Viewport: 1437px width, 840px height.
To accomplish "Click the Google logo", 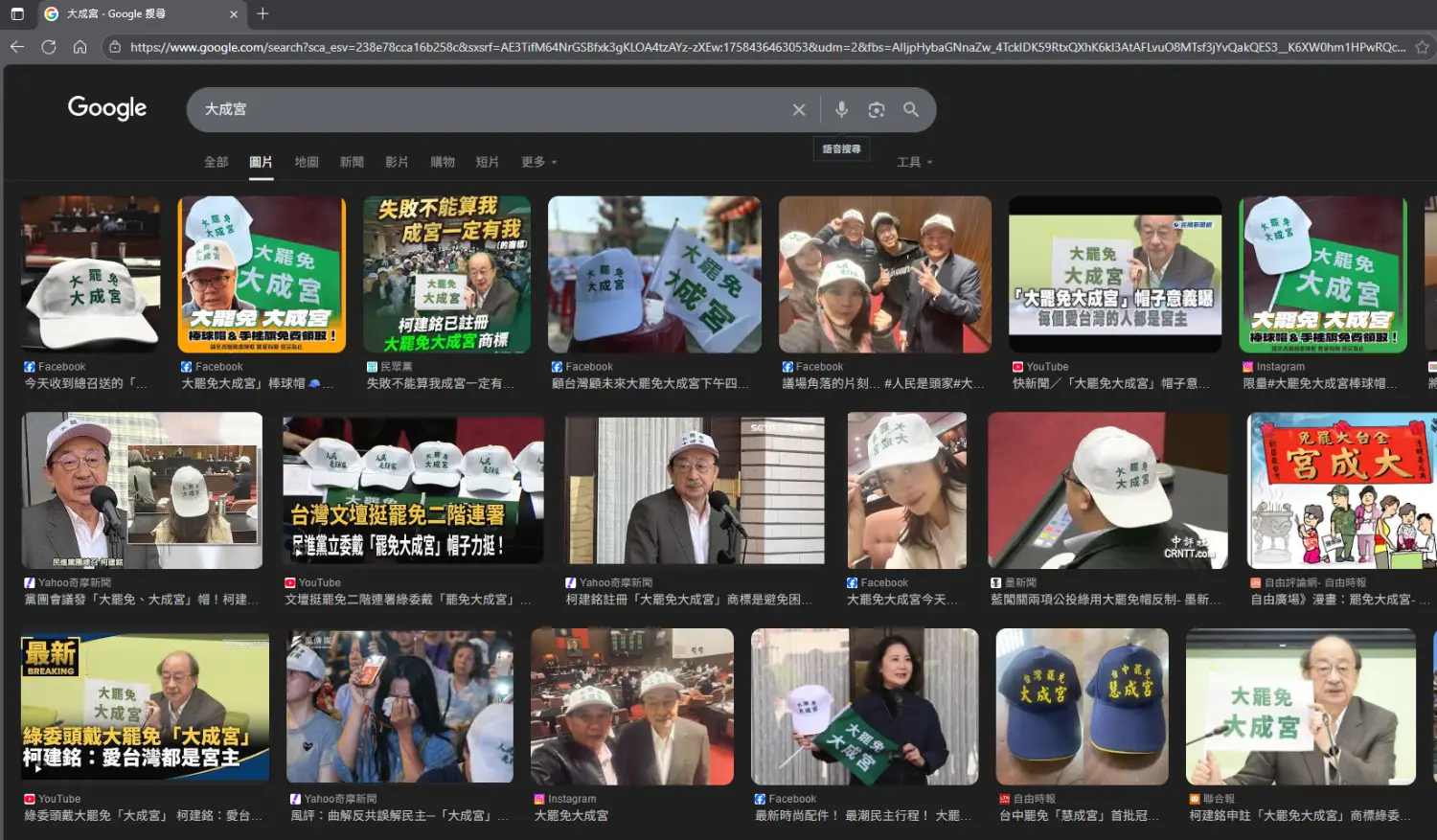I will (x=107, y=108).
